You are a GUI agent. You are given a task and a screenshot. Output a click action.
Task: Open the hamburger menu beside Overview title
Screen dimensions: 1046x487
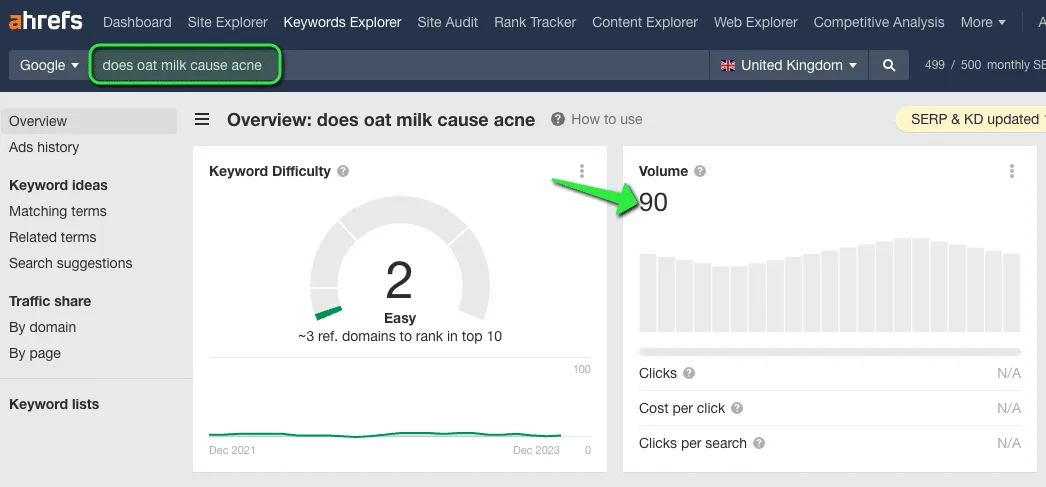[201, 119]
